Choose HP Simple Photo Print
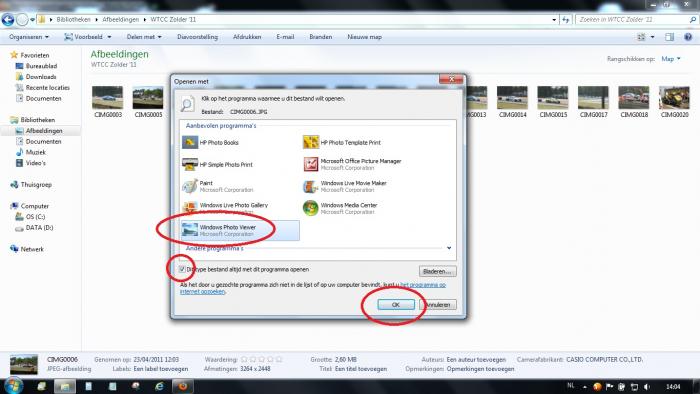Viewport: 700px width, 394px height. click(x=240, y=164)
